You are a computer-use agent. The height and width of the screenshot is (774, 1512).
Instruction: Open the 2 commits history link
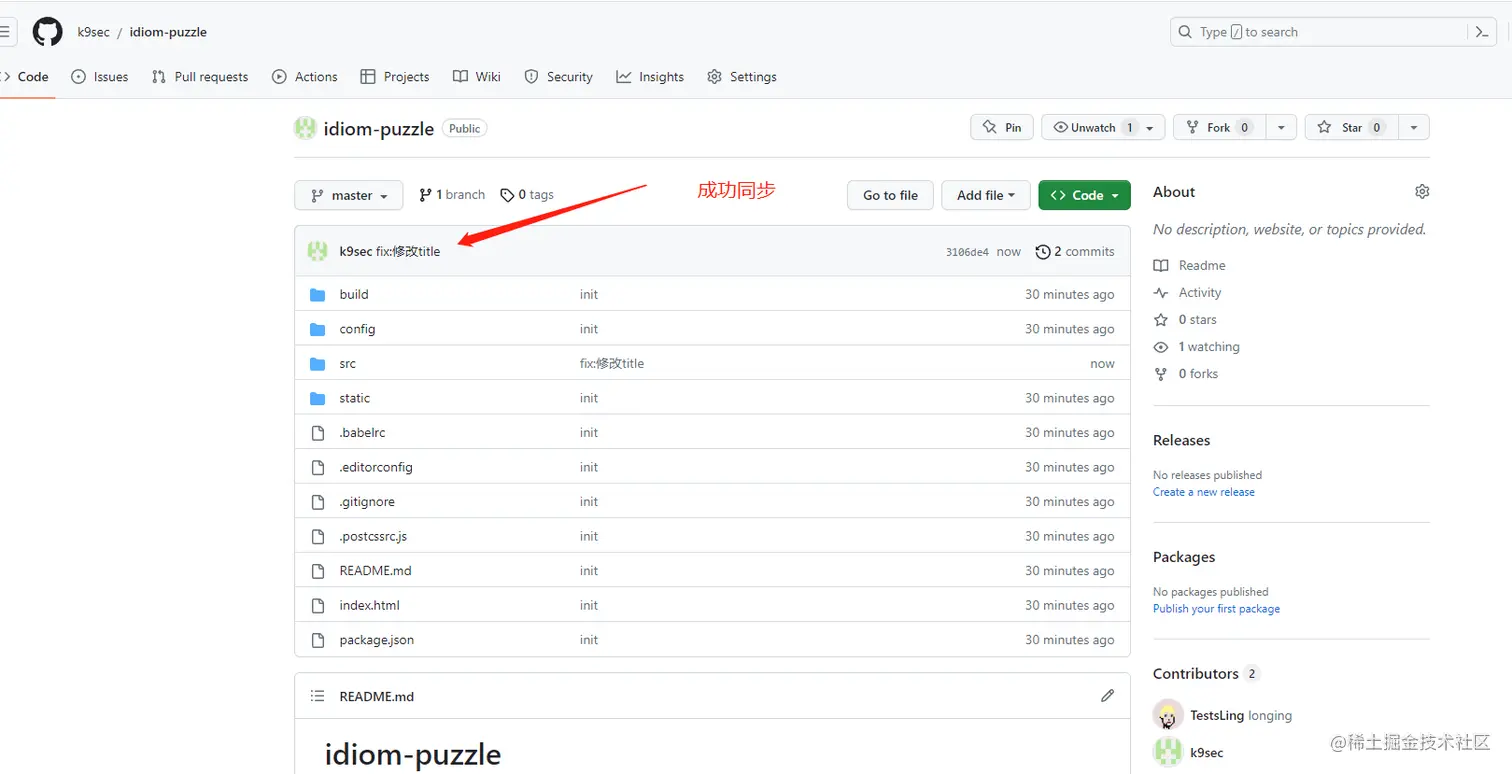coord(1075,252)
